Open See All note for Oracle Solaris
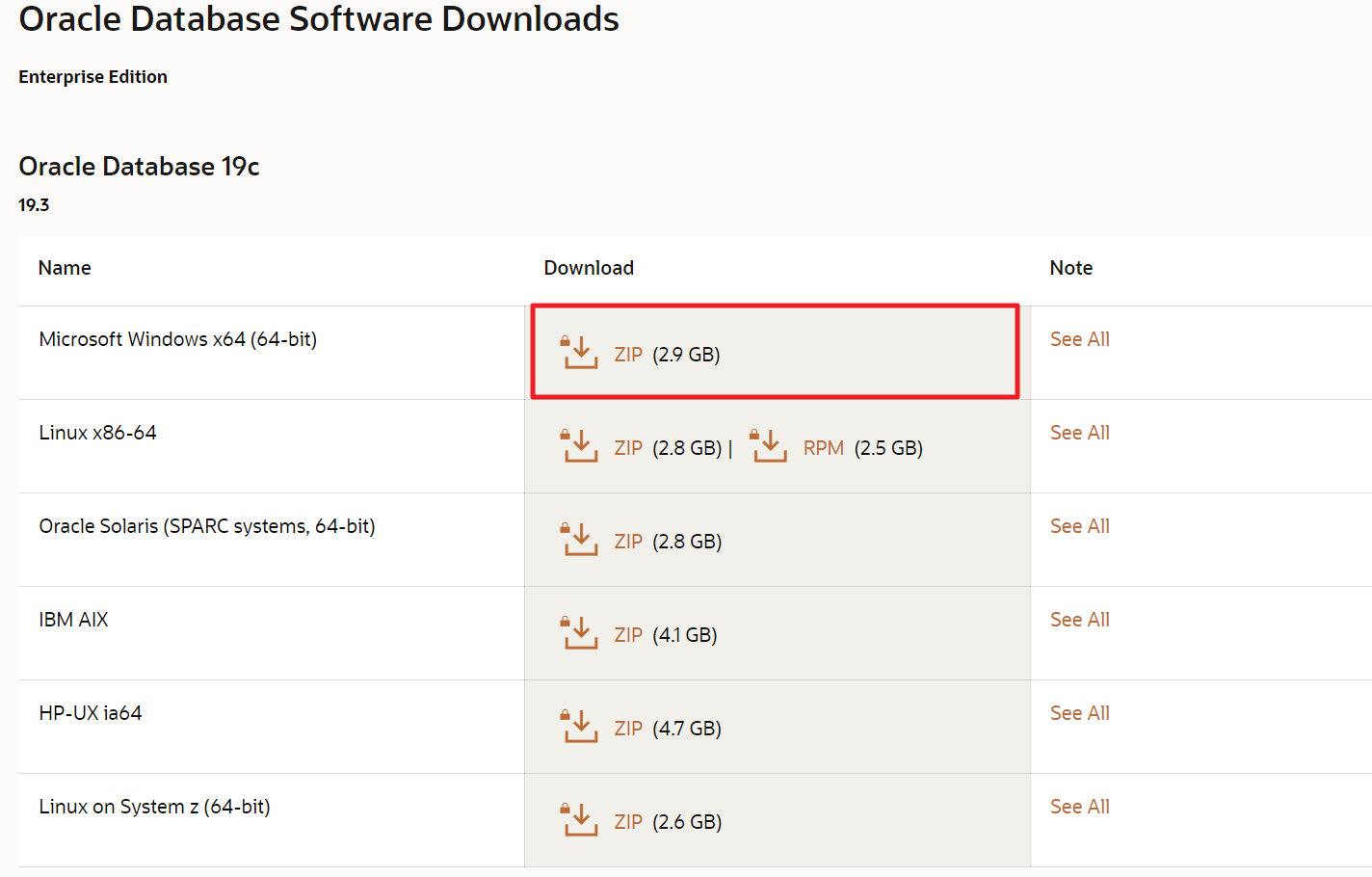1372x877 pixels. 1080,526
